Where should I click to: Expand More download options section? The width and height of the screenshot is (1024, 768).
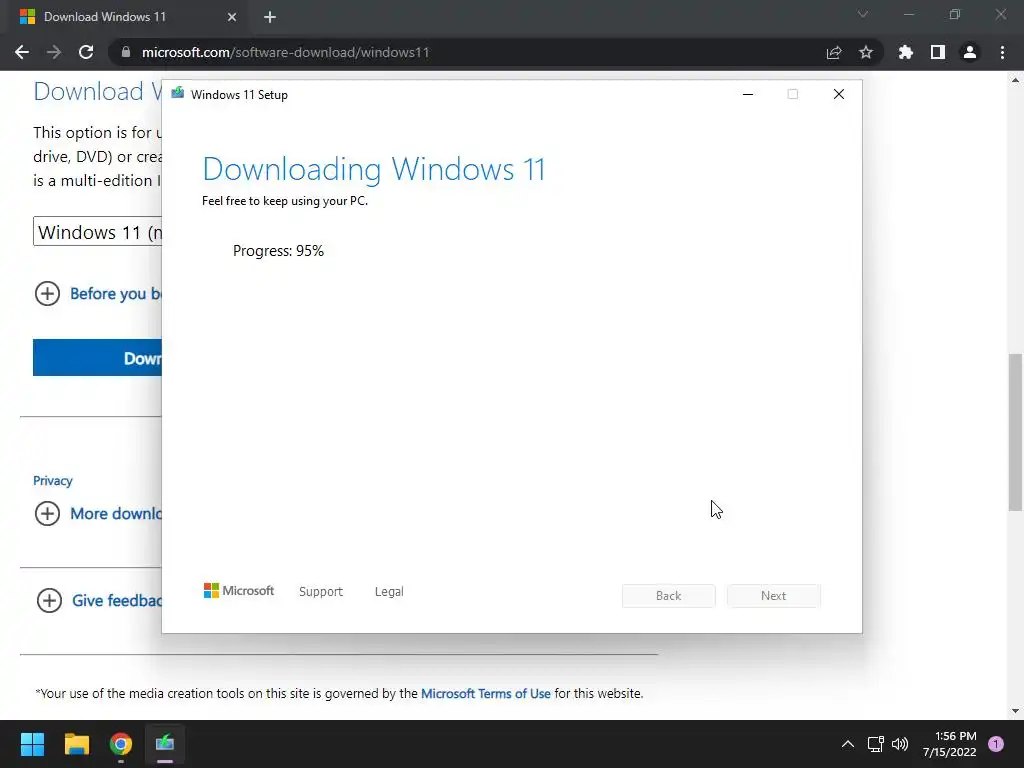47,513
